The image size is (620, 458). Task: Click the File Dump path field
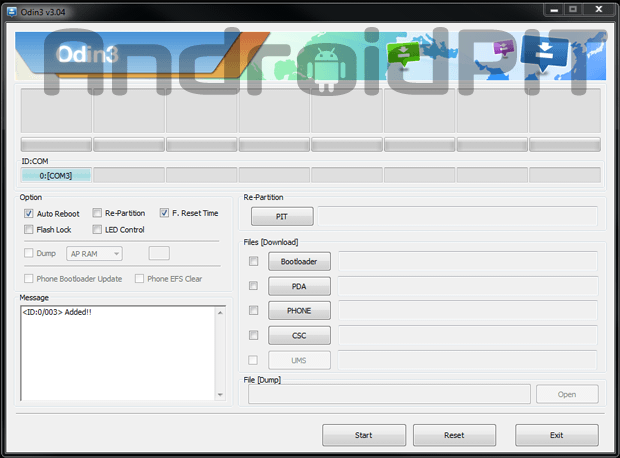[389, 394]
